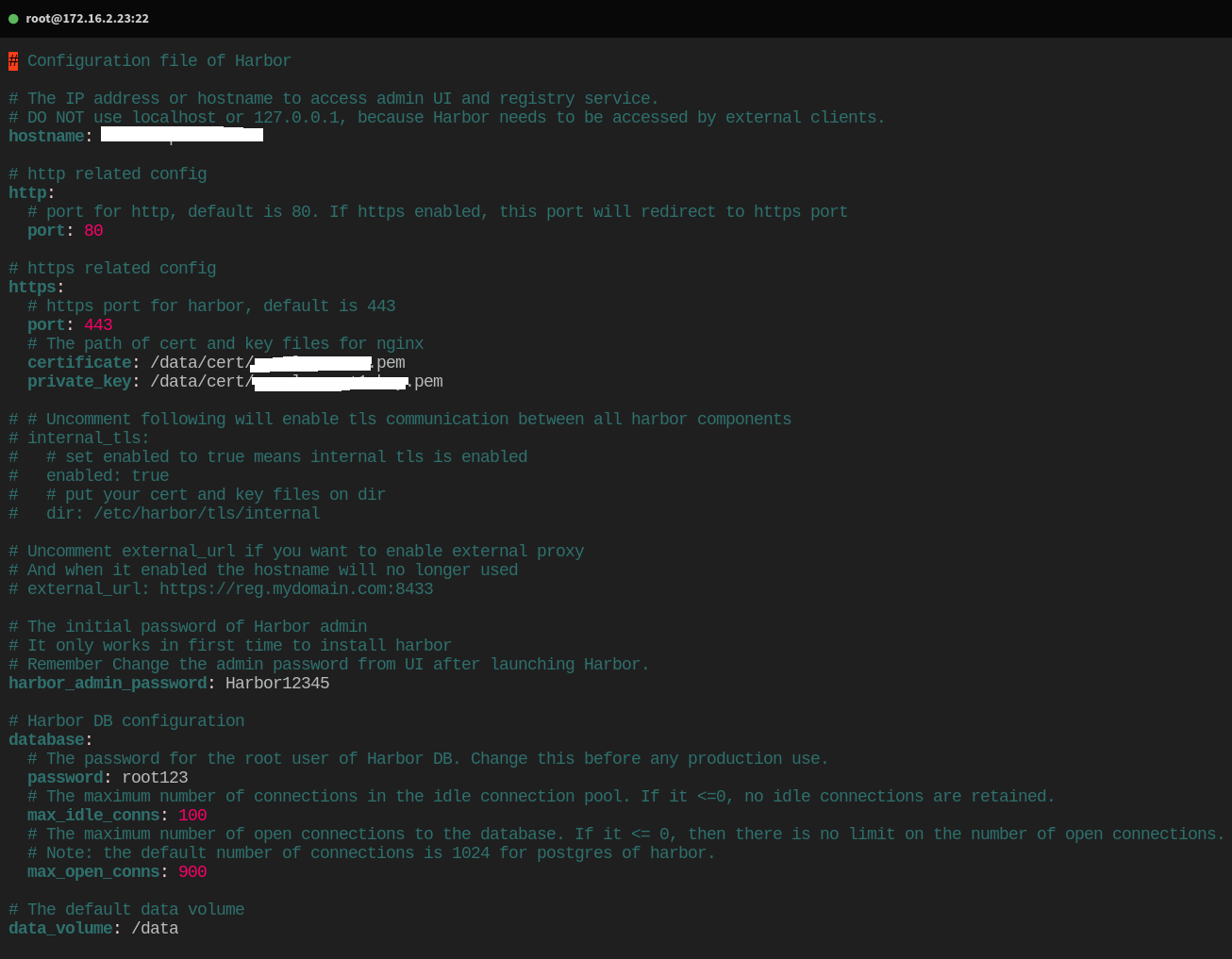Viewport: 1232px width, 959px height.
Task: Place cursor on max_open_conns value 900
Action: click(x=192, y=872)
